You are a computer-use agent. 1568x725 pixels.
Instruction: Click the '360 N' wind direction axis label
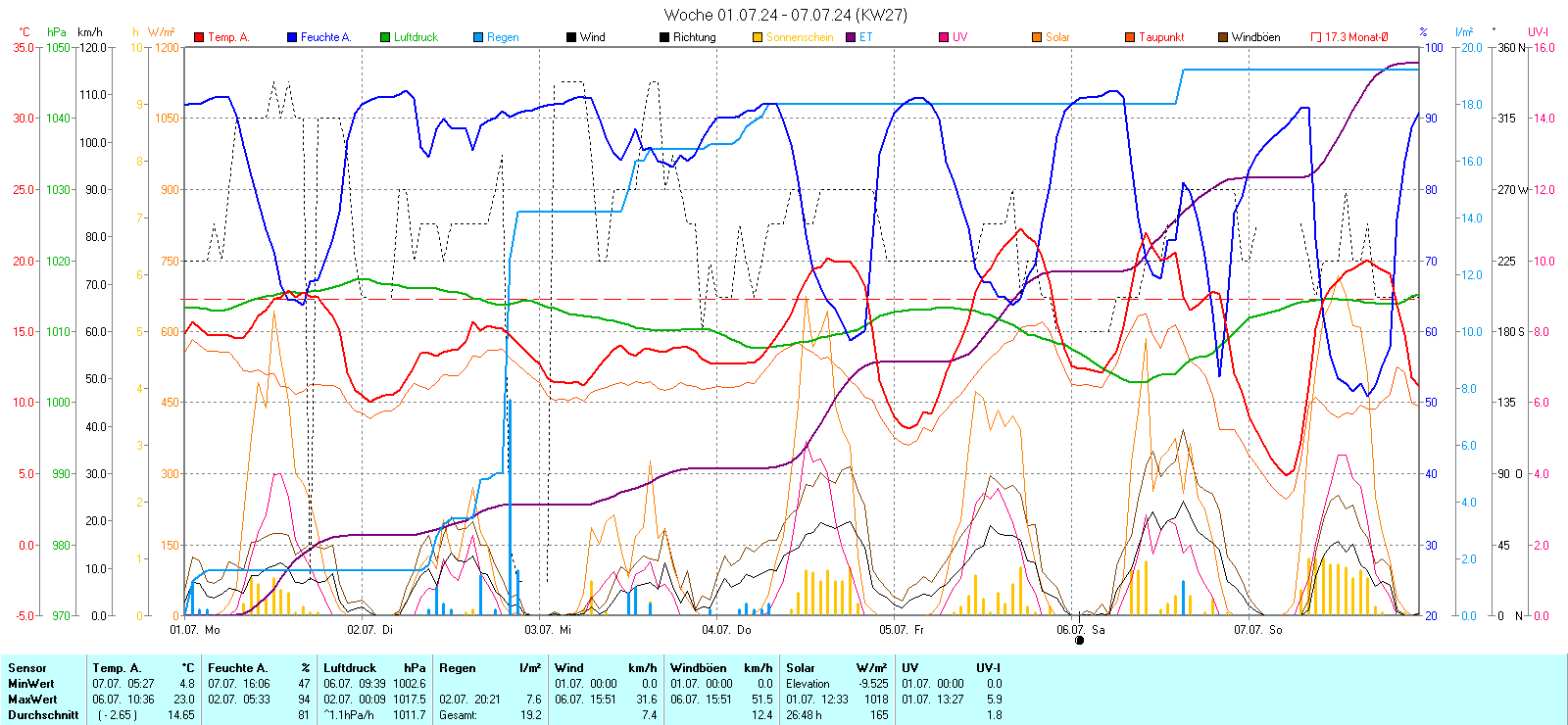pos(1512,47)
